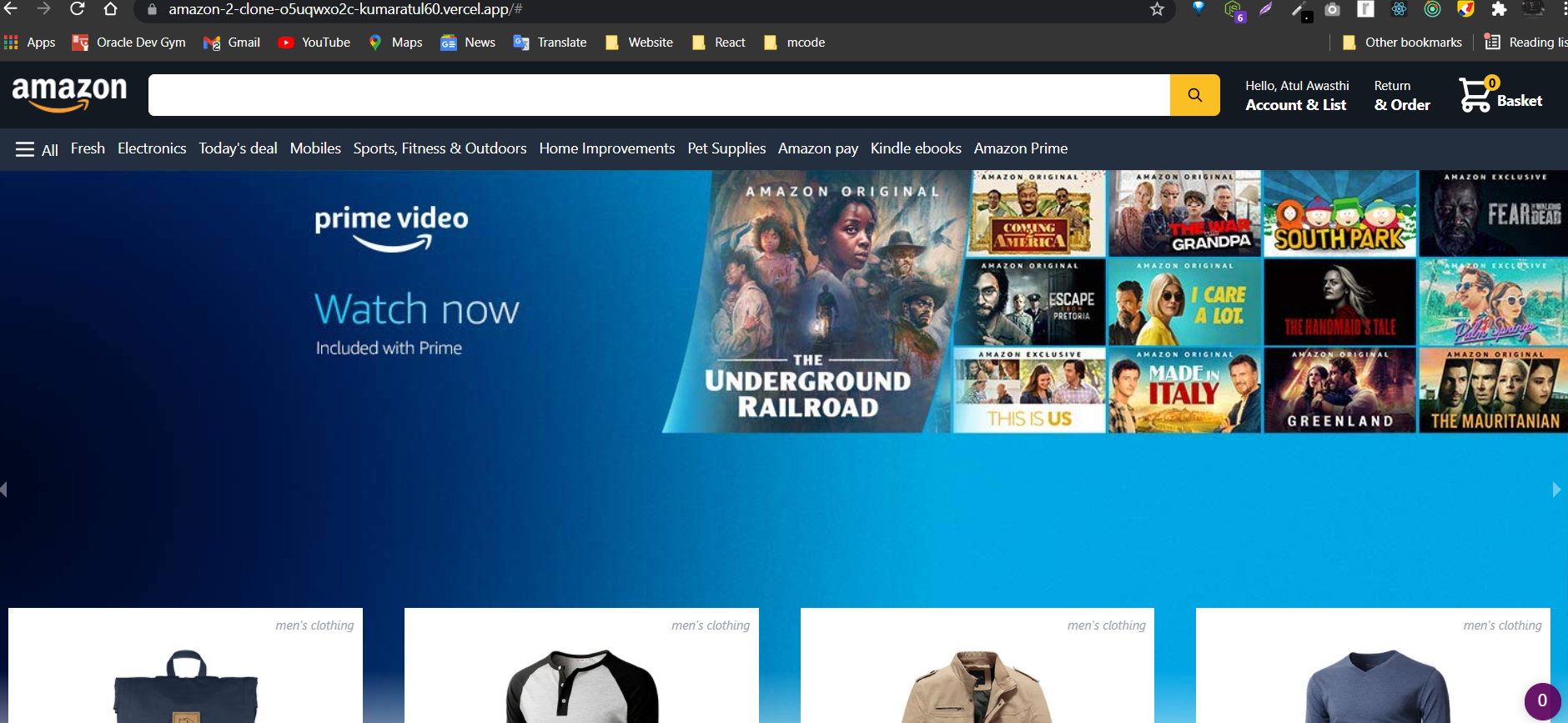Show previous carousel banner slide
This screenshot has height=723, width=1568.
click(5, 490)
